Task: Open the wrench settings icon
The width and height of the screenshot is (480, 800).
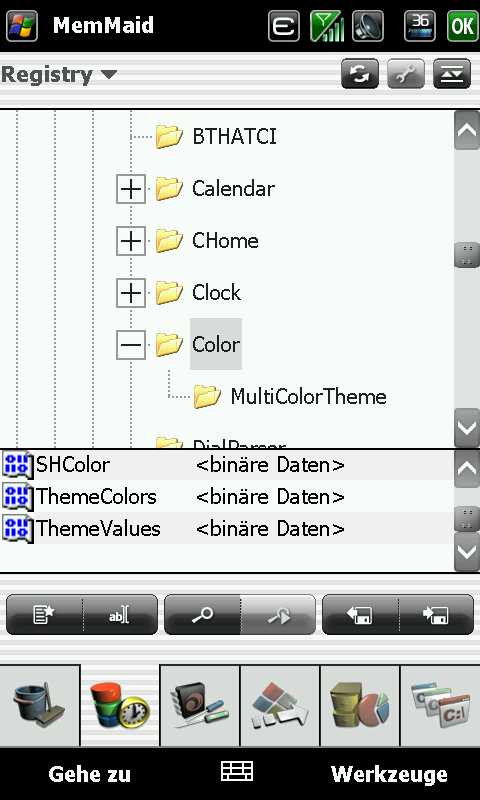Action: (406, 74)
